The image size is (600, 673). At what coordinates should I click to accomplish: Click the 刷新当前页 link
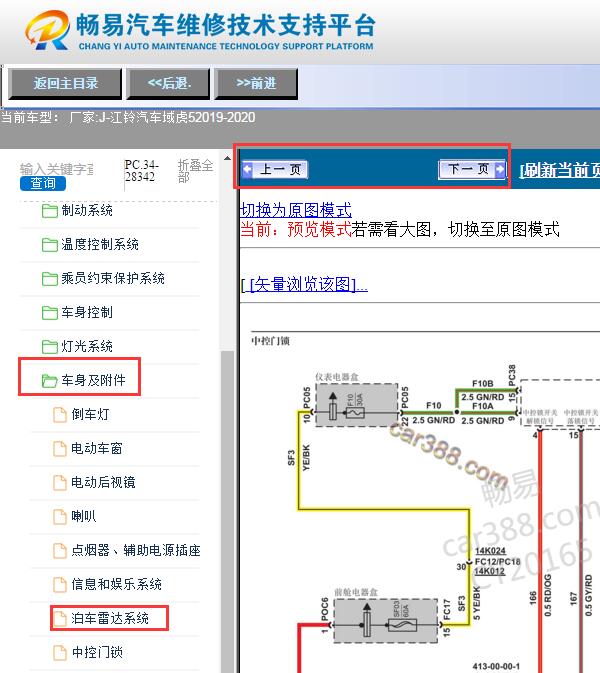click(560, 170)
